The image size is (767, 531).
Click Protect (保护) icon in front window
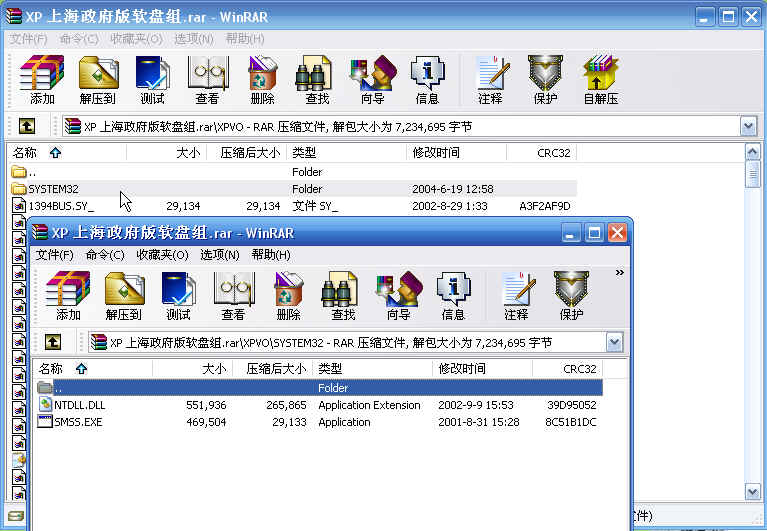click(571, 296)
